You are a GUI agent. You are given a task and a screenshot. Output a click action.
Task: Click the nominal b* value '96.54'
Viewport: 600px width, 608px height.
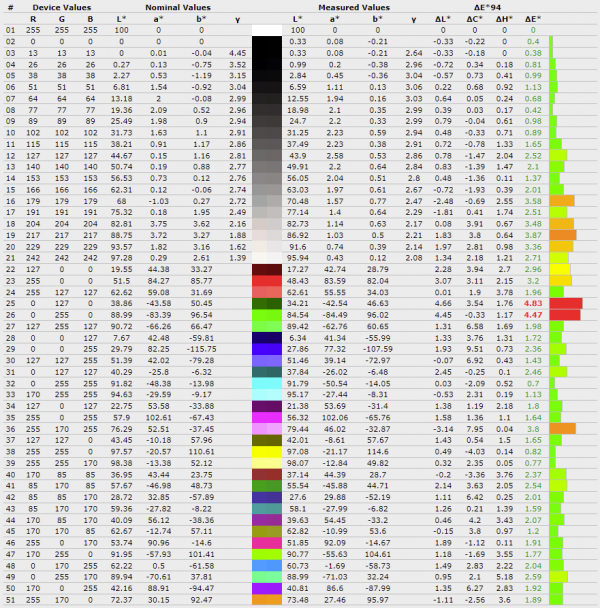coord(201,315)
